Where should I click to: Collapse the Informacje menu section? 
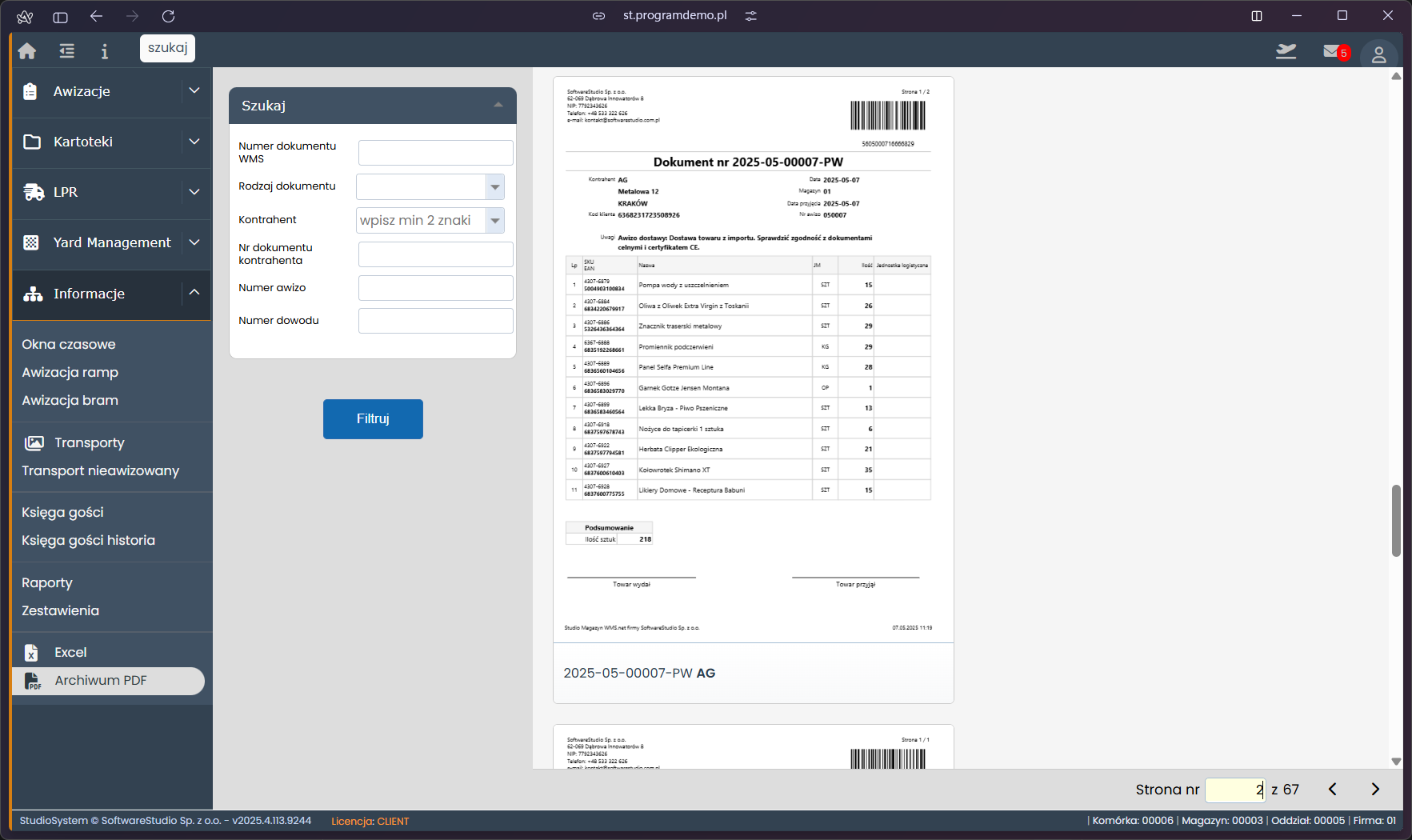[x=194, y=293]
